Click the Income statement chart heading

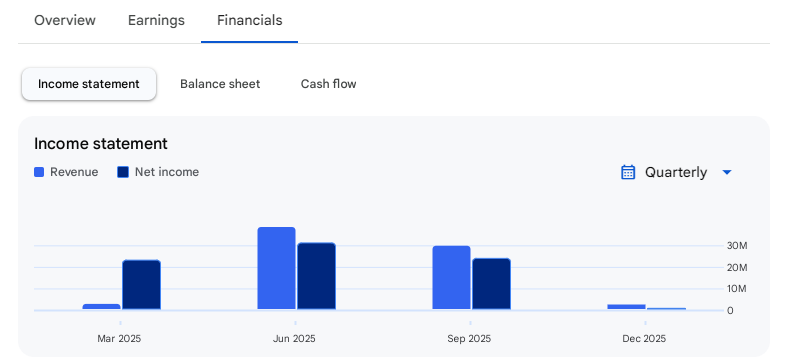101,143
